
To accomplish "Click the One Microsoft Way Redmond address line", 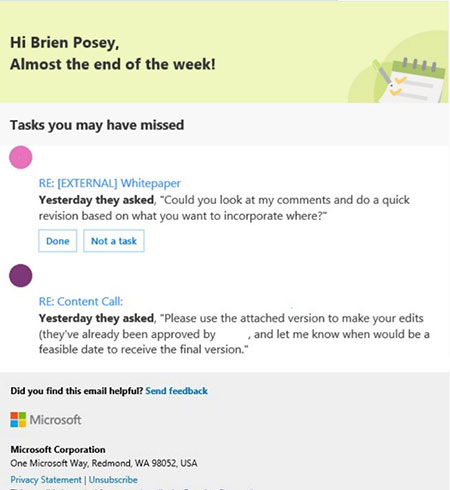I will click(104, 463).
